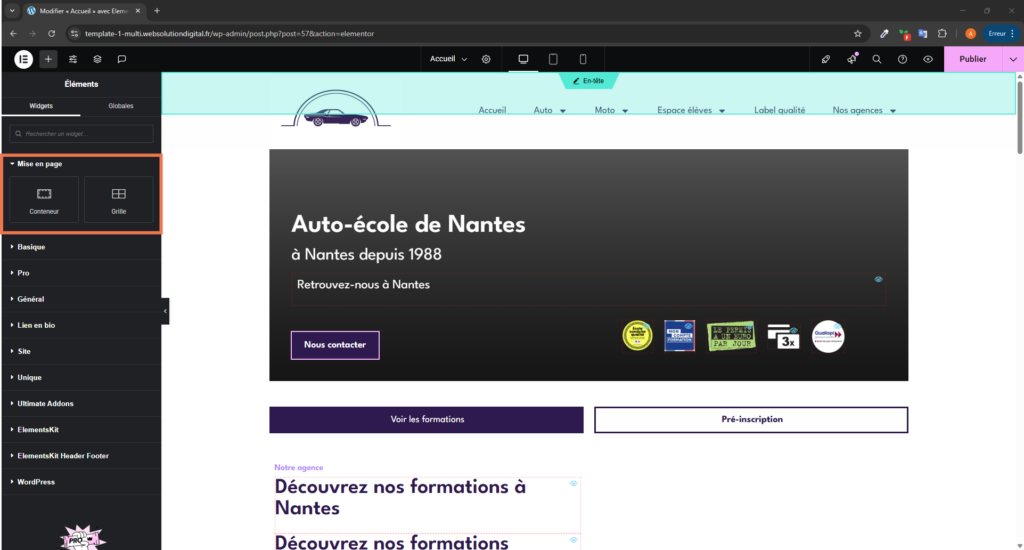
Task: Open the Publier options dropdown arrow
Action: tap(1012, 59)
